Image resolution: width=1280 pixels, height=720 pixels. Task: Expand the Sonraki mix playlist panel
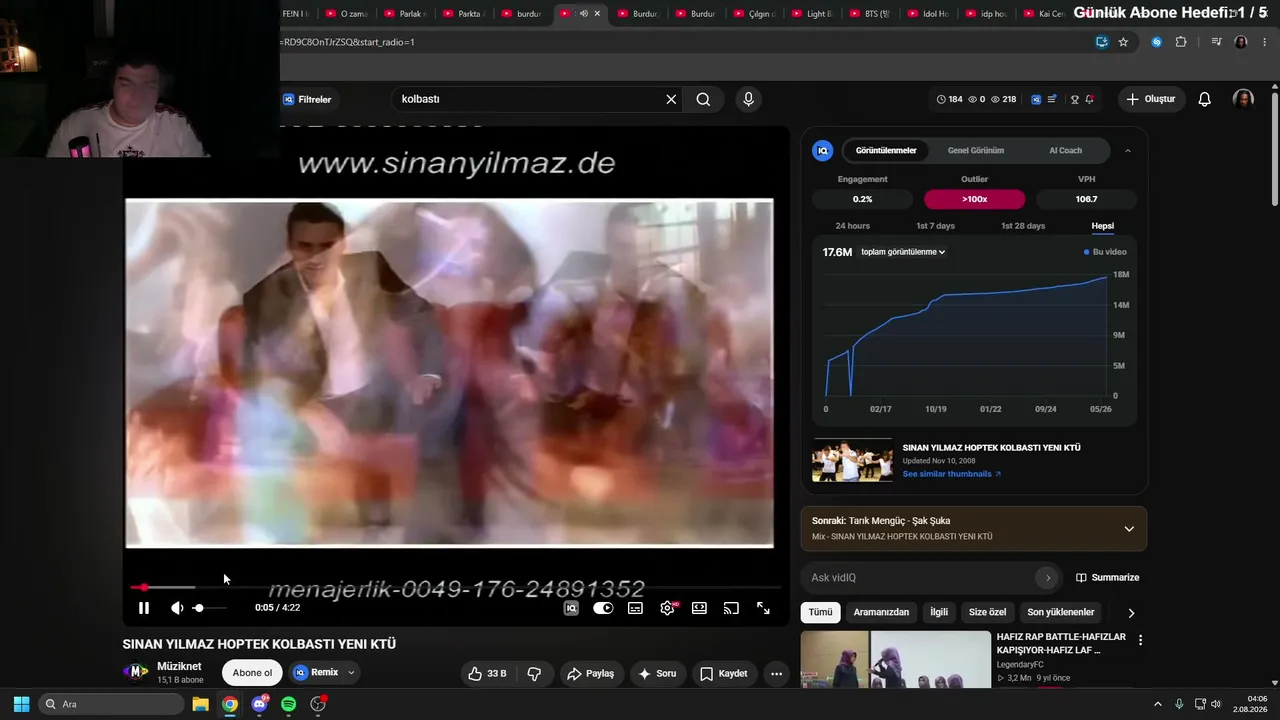(x=1129, y=528)
